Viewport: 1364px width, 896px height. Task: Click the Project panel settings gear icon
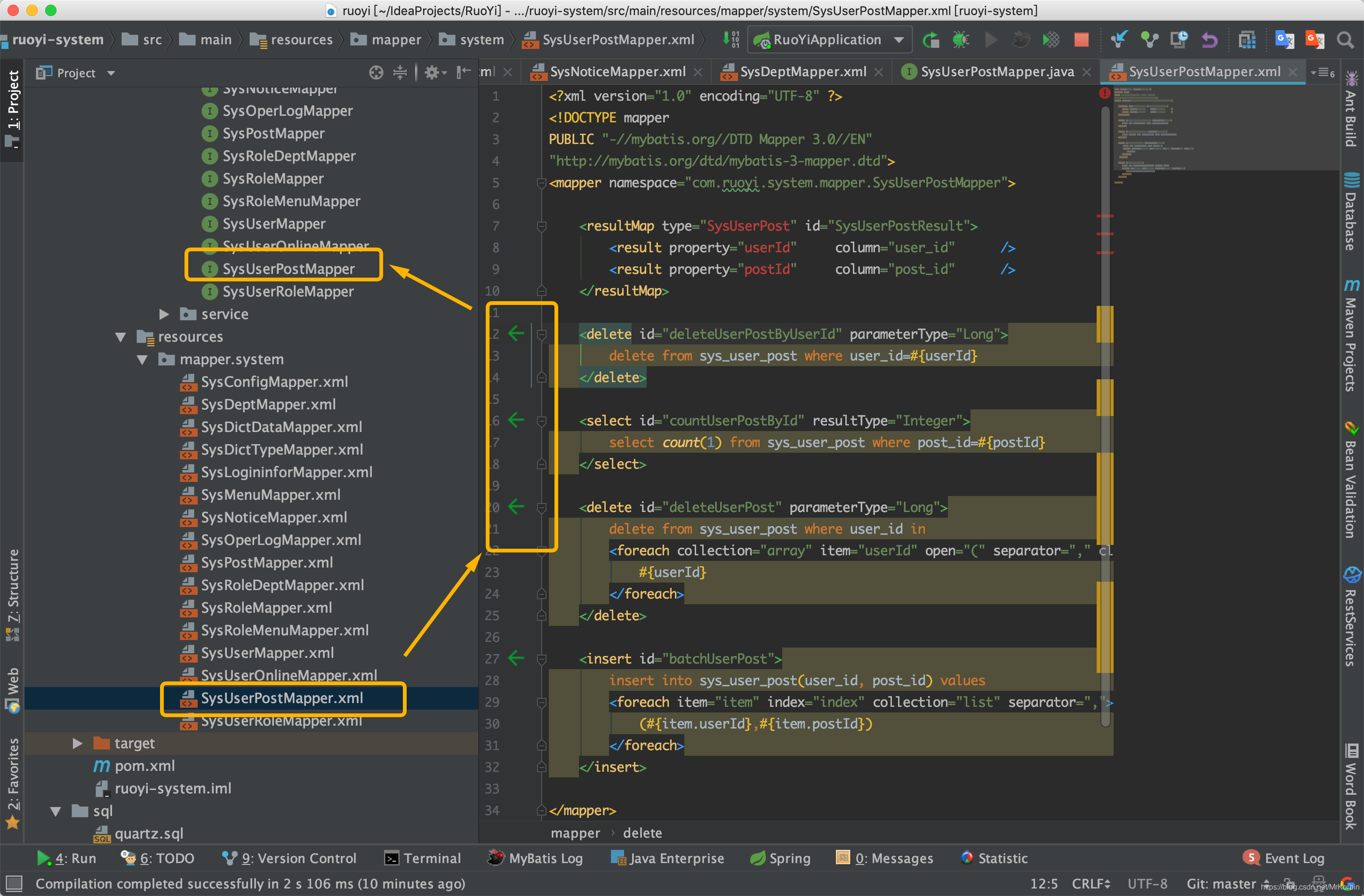[432, 73]
